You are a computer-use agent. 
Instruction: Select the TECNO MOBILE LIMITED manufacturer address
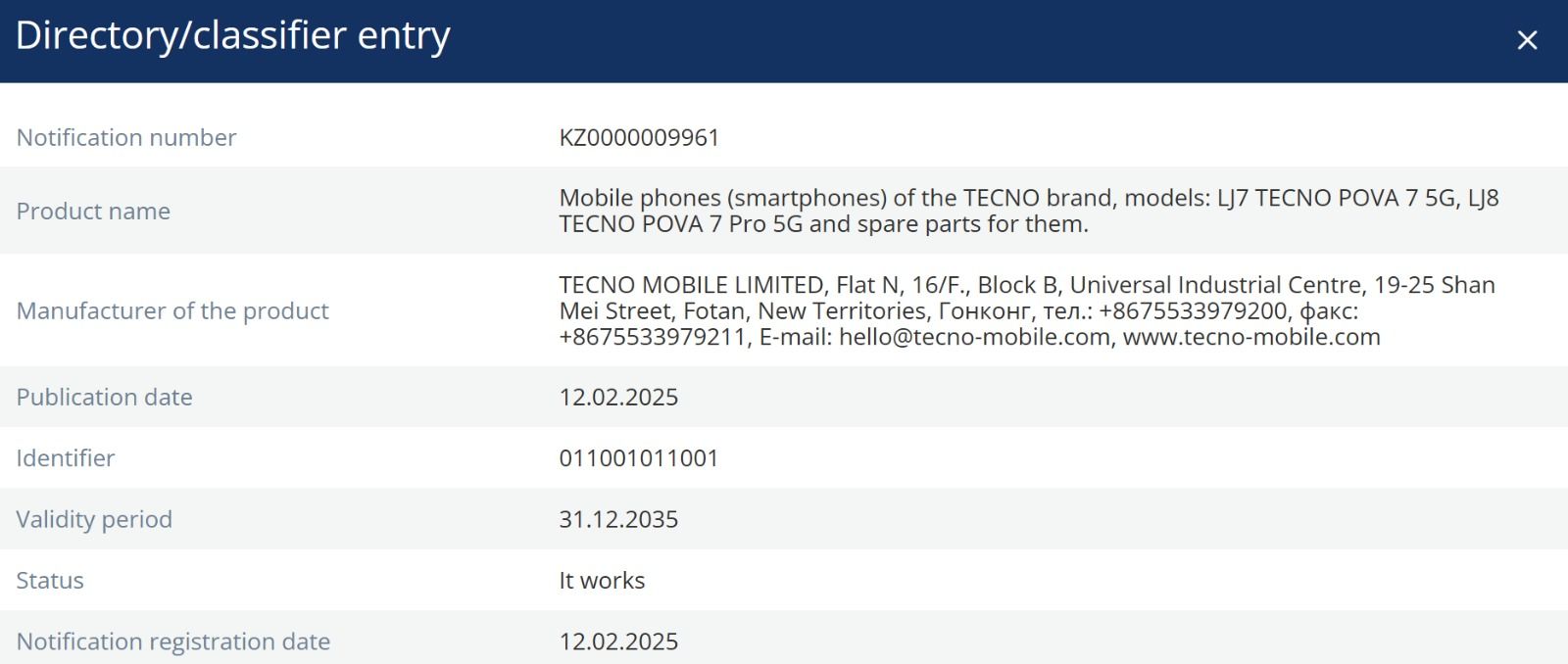[x=1027, y=310]
